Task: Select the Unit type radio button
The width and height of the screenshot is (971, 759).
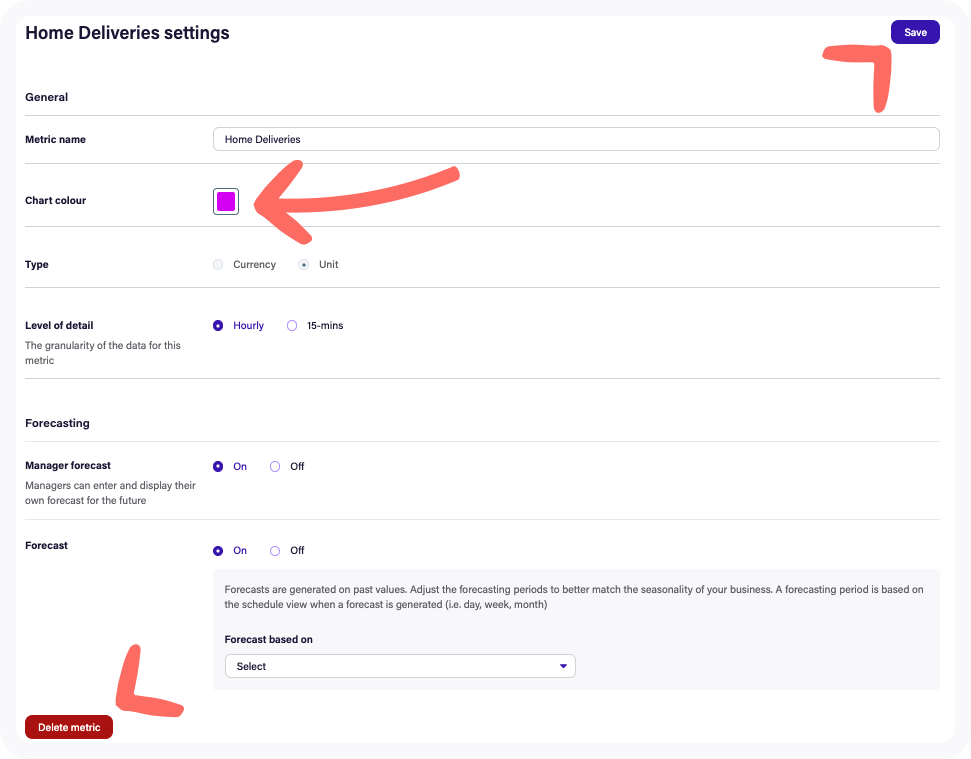Action: (x=304, y=265)
